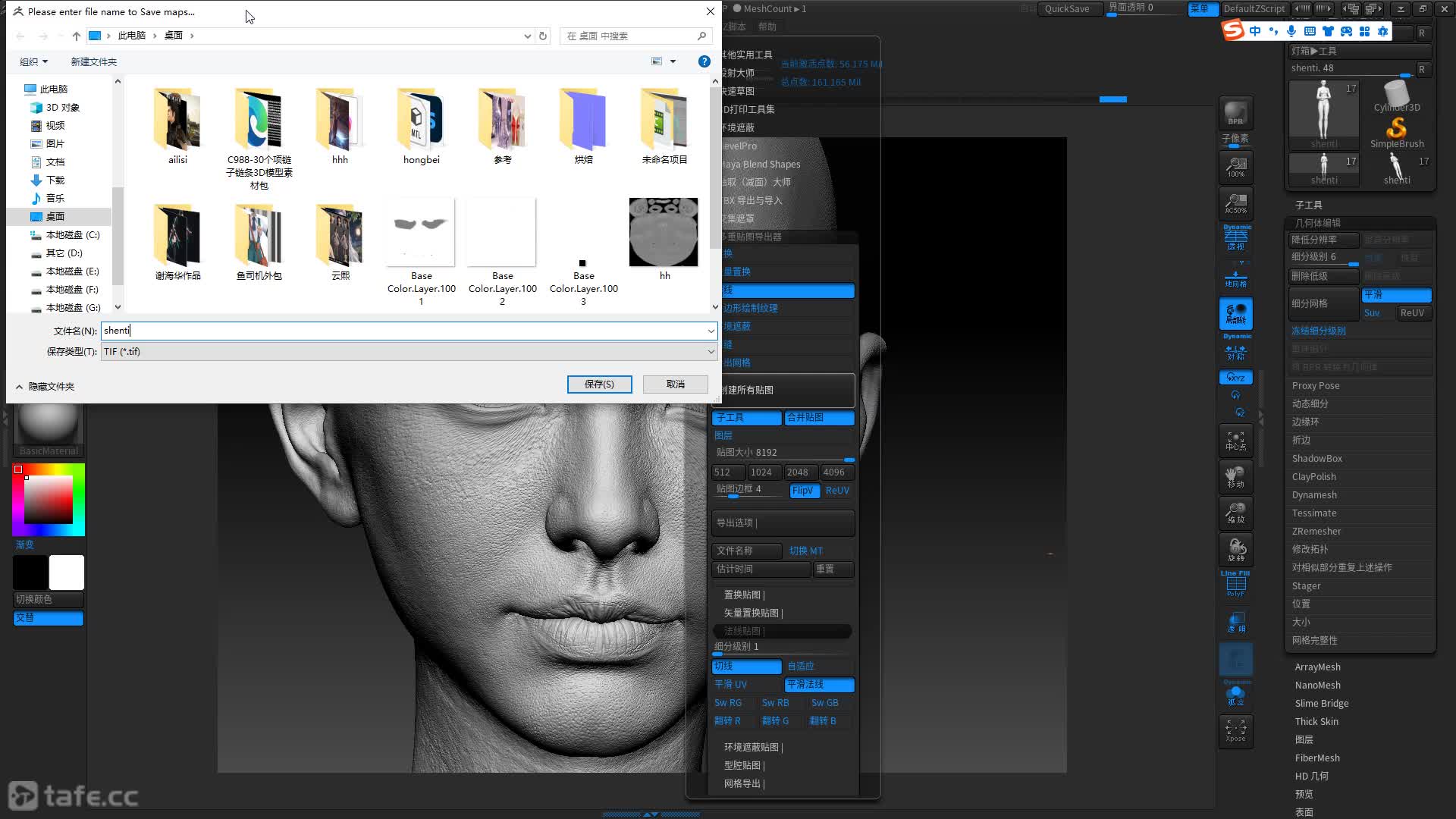Image resolution: width=1456 pixels, height=819 pixels.
Task: Click the 创建所有贴图 create all maps button
Action: 783,391
